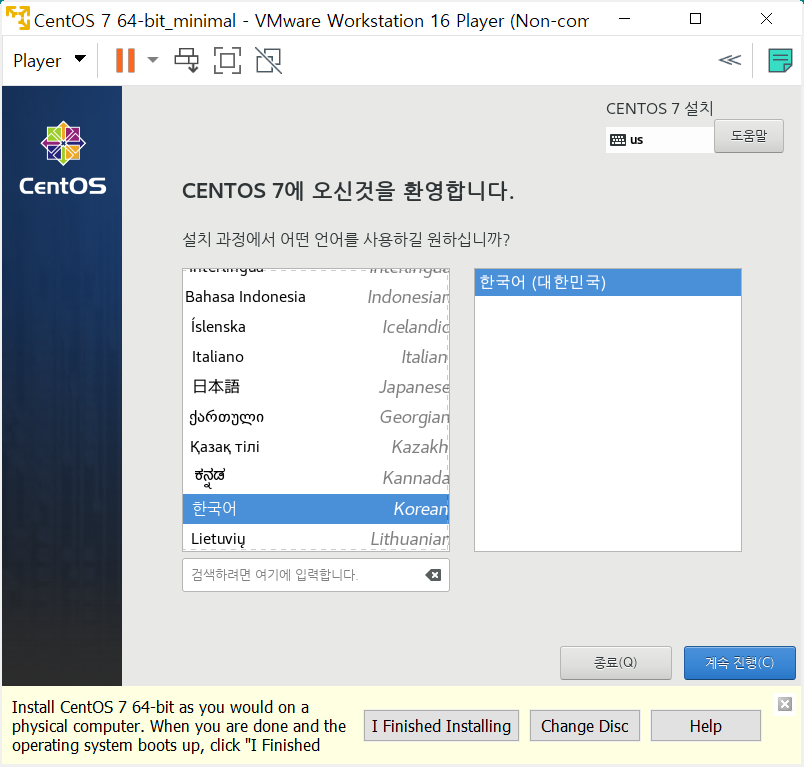Dismiss the install hint bar

coord(785,704)
